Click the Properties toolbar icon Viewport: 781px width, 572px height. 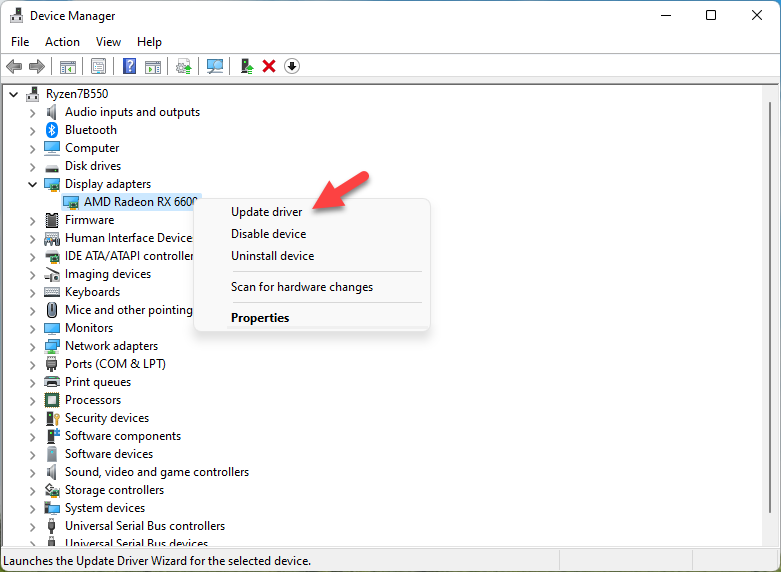tap(98, 66)
